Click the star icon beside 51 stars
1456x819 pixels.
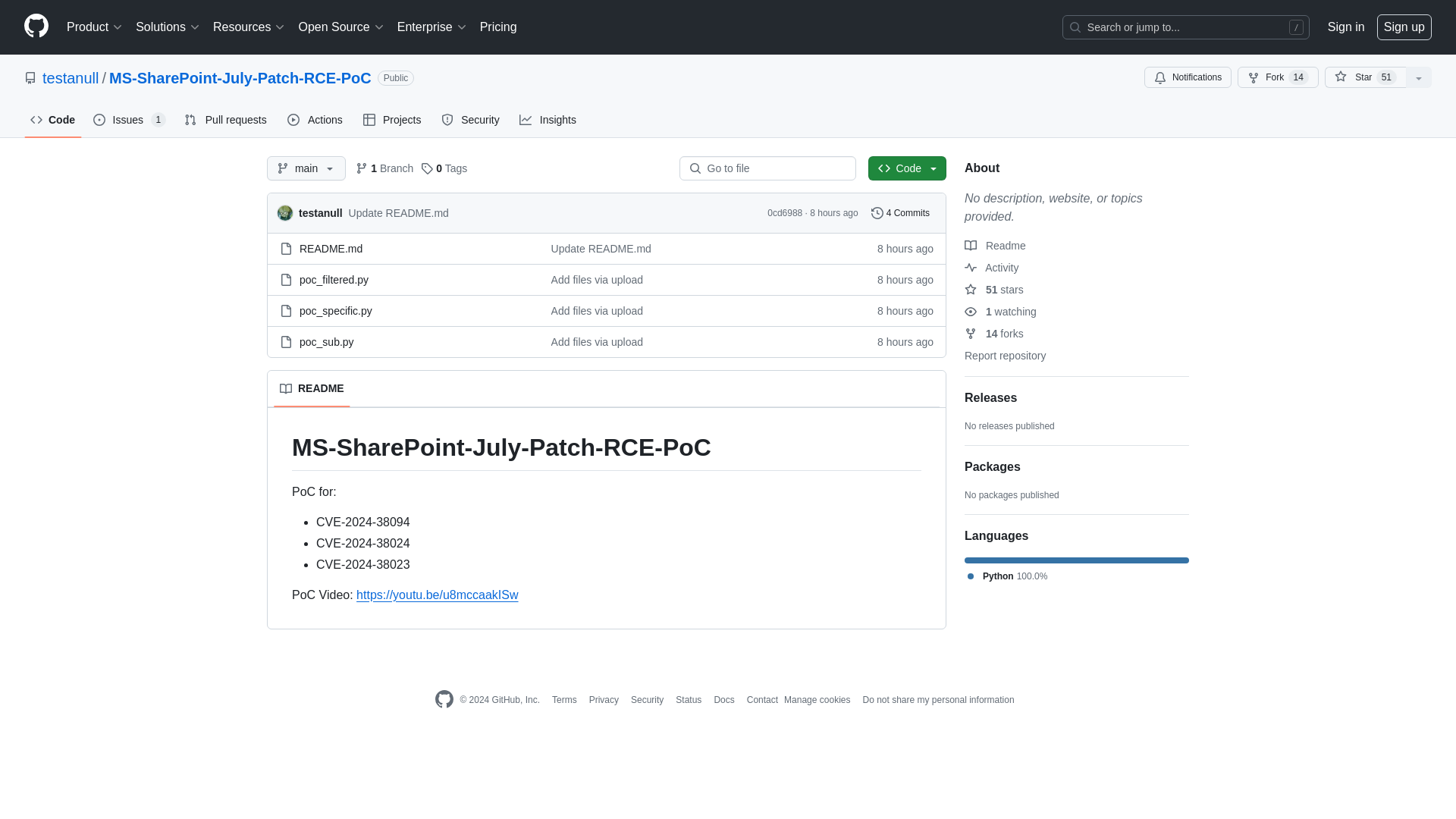[971, 290]
